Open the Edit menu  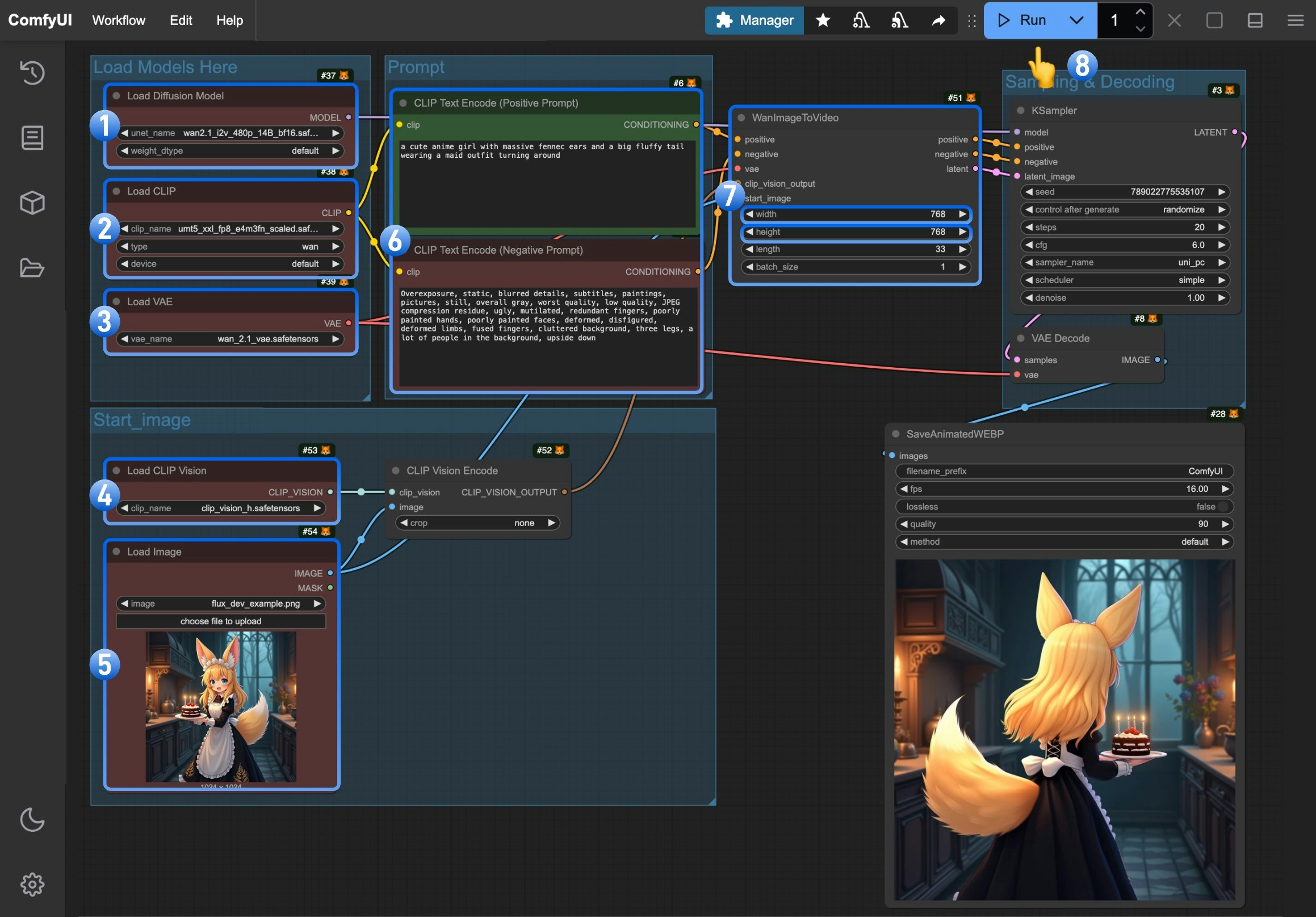coord(181,20)
